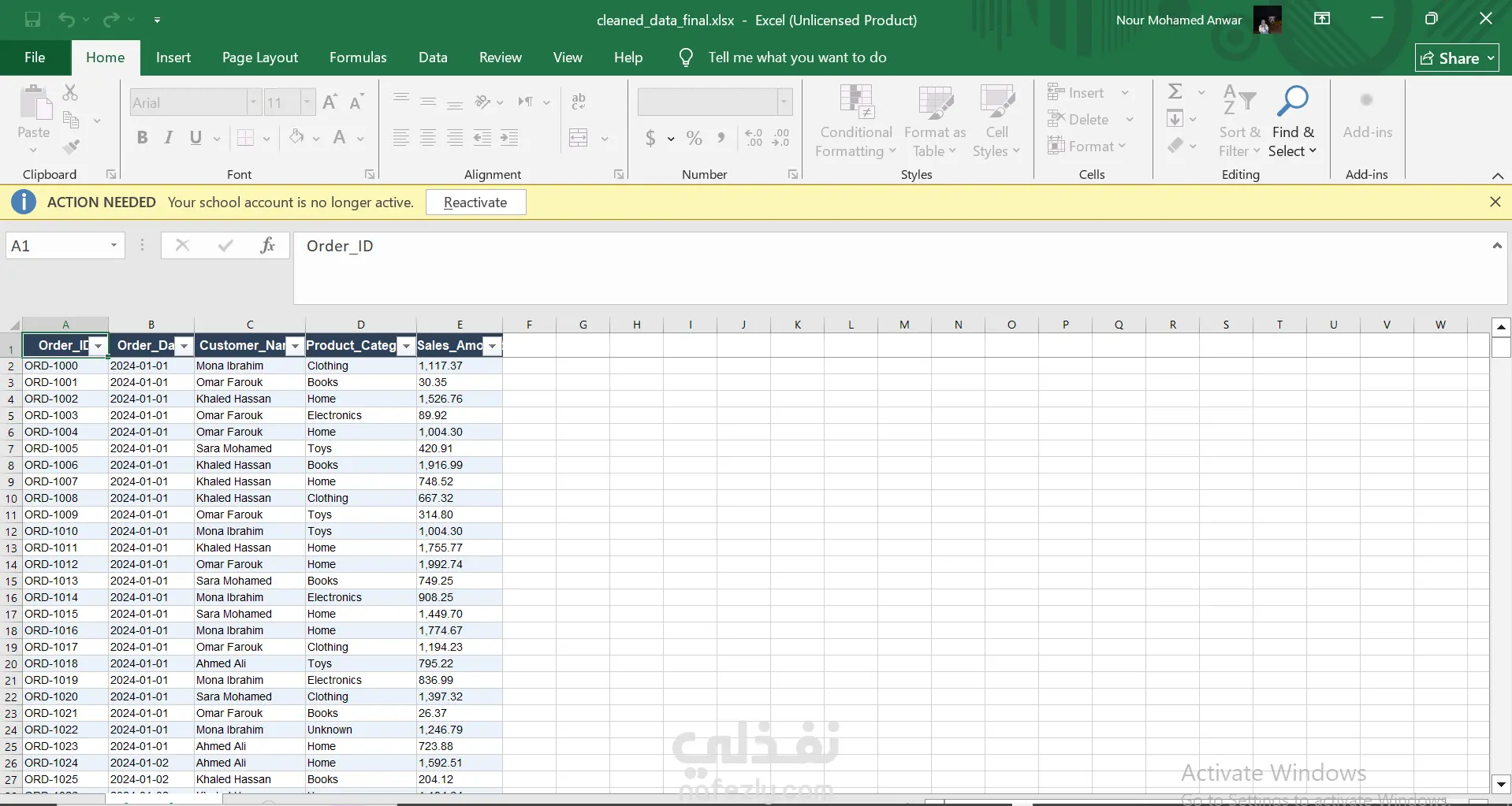
Task: Click the Undo arrow icon
Action: pos(66,20)
